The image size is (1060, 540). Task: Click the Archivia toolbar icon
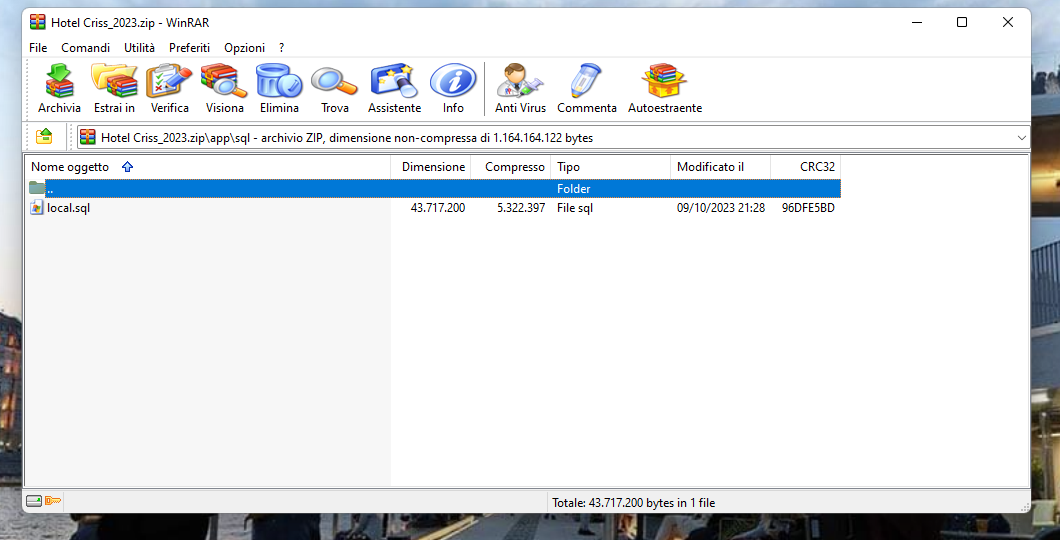coord(59,89)
